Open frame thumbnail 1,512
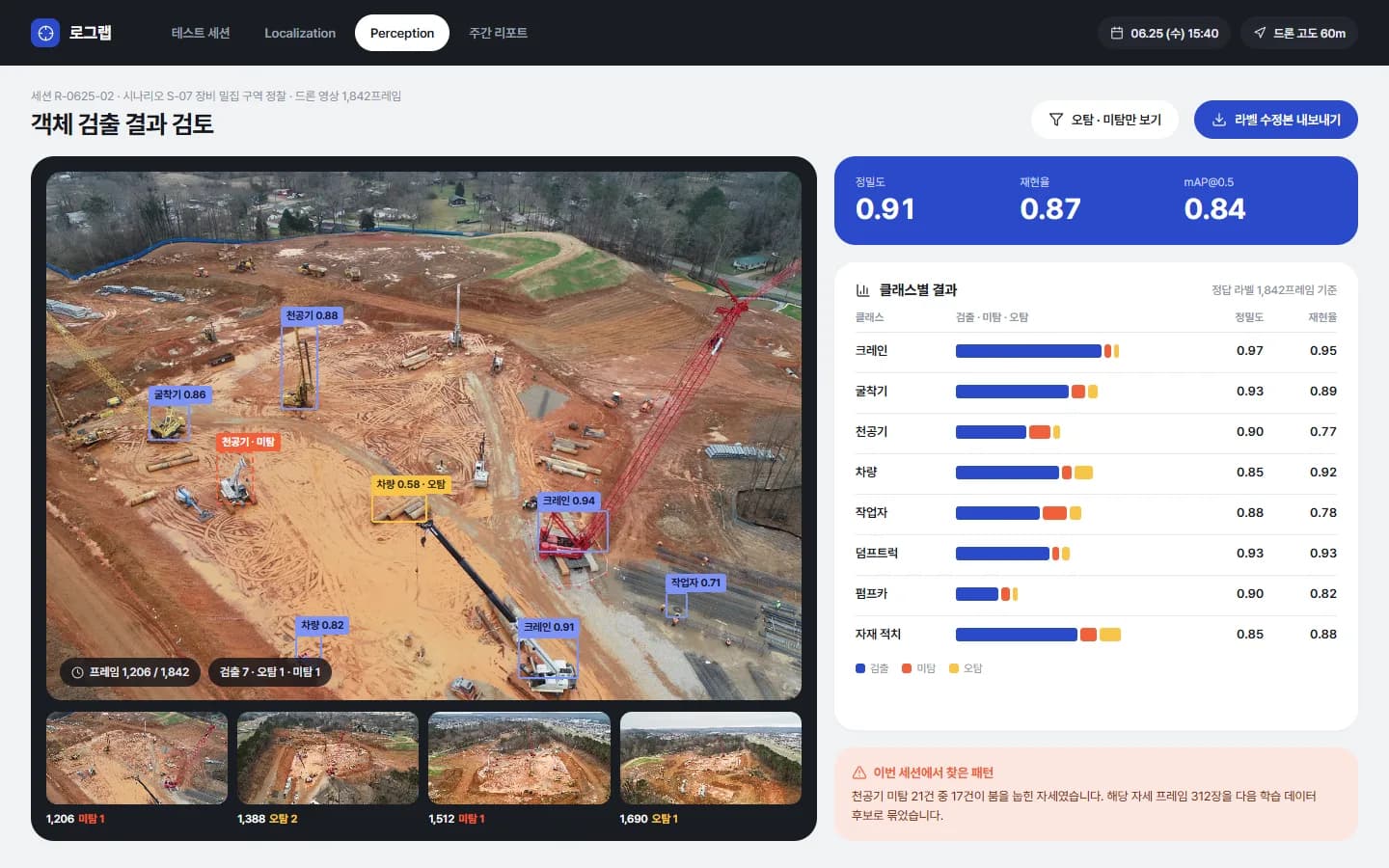The height and width of the screenshot is (868, 1389). (519, 758)
